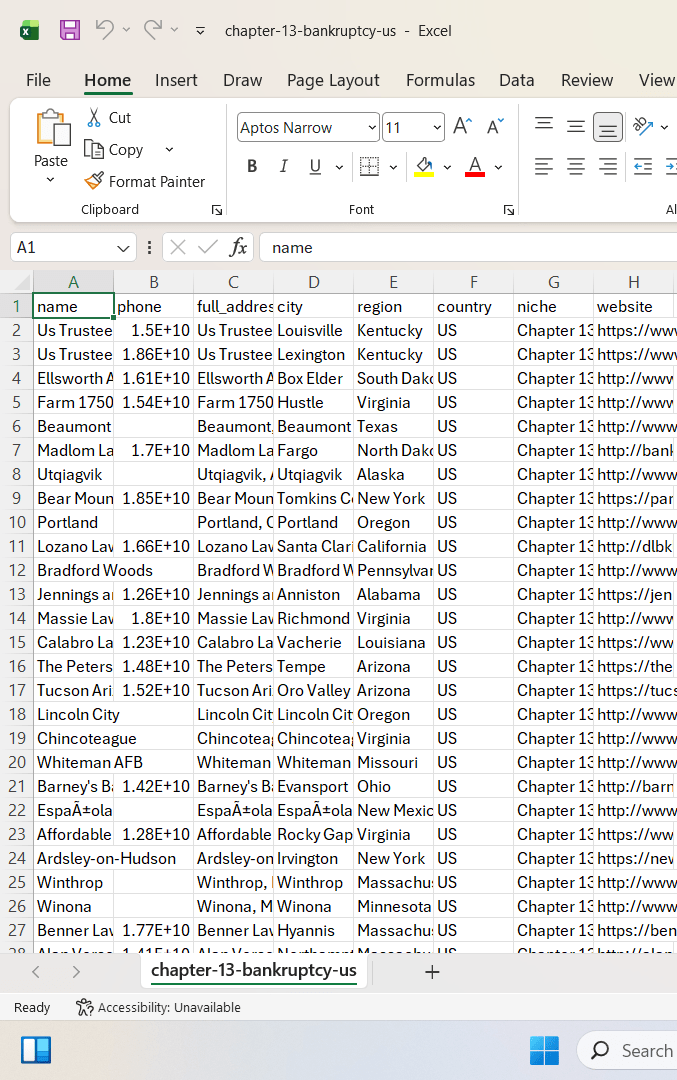The image size is (677, 1080).
Task: Click the Excel app logo icon
Action: [30, 30]
